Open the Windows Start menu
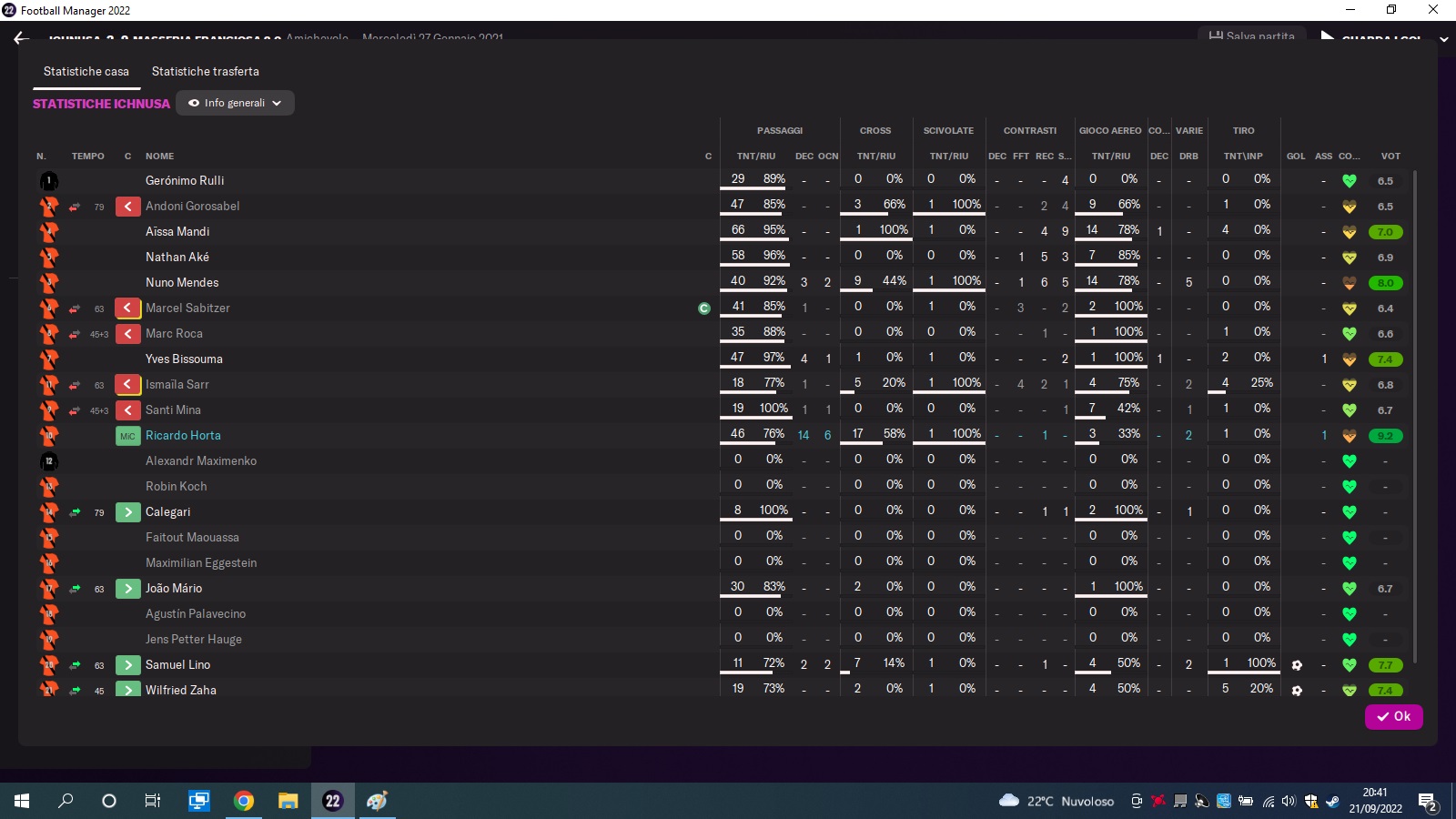This screenshot has width=1456, height=819. click(x=22, y=801)
